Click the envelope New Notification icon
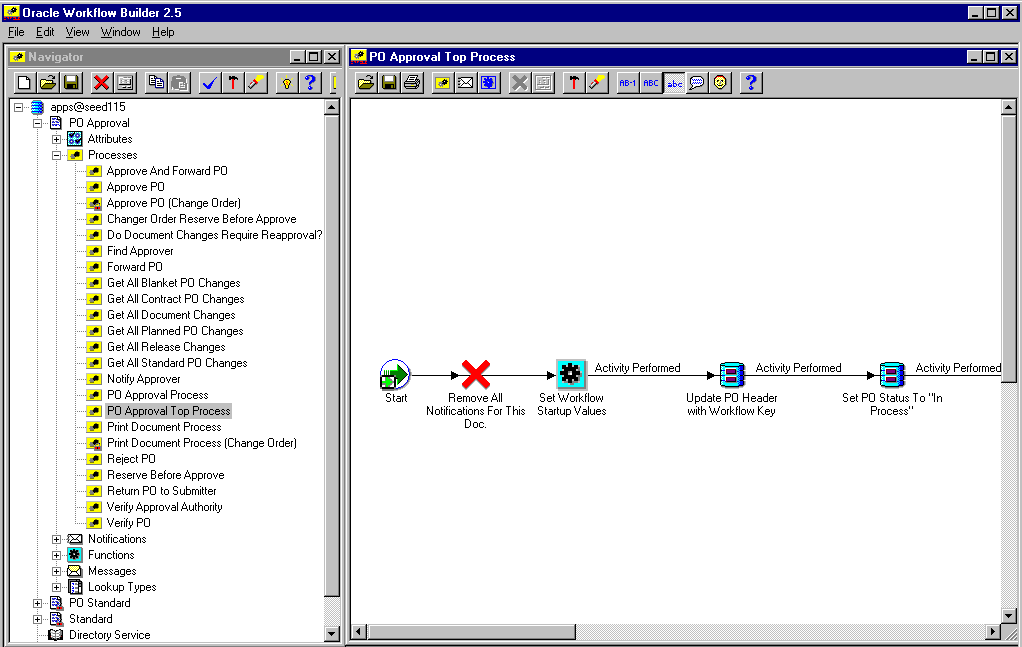 click(465, 83)
